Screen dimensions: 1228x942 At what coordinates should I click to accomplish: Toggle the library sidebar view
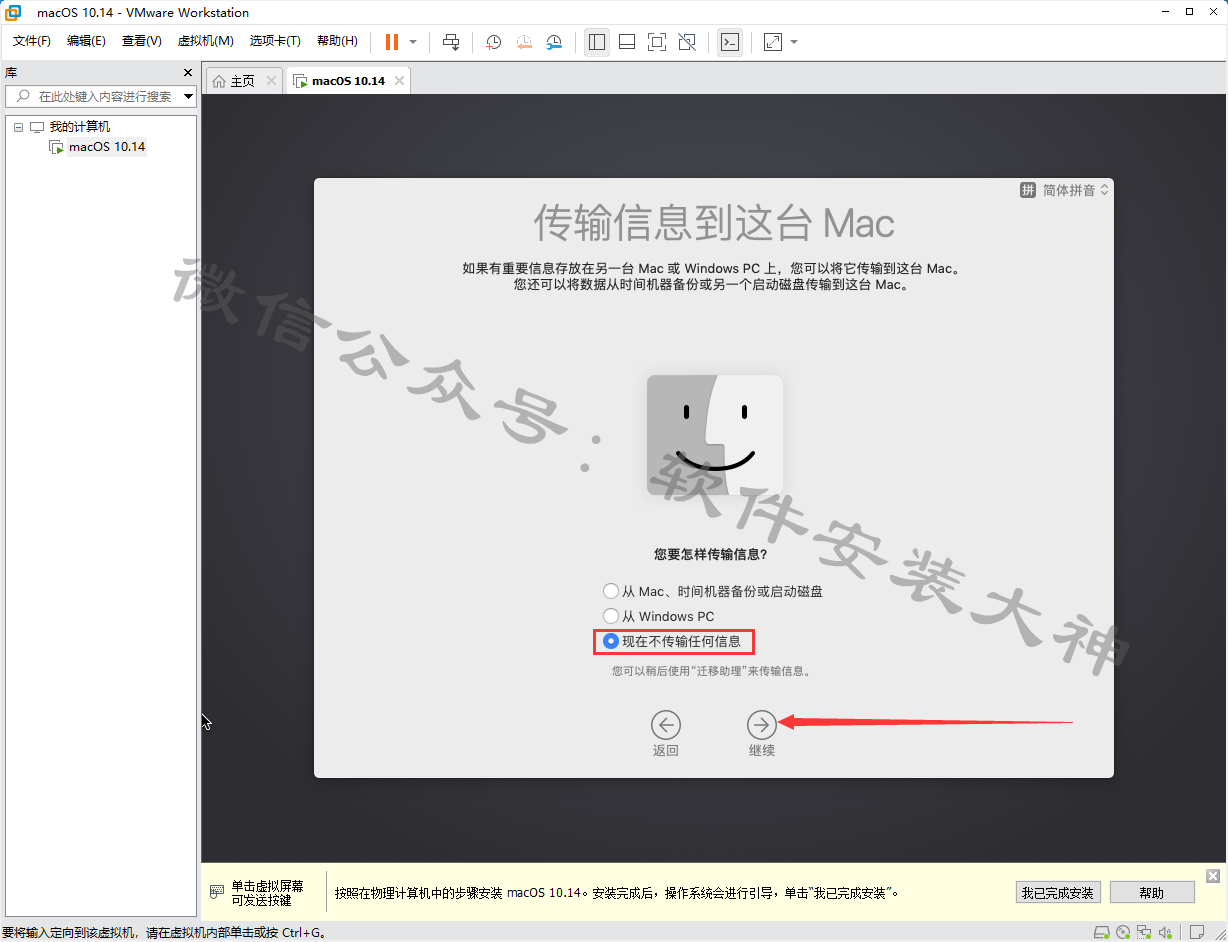tap(597, 42)
